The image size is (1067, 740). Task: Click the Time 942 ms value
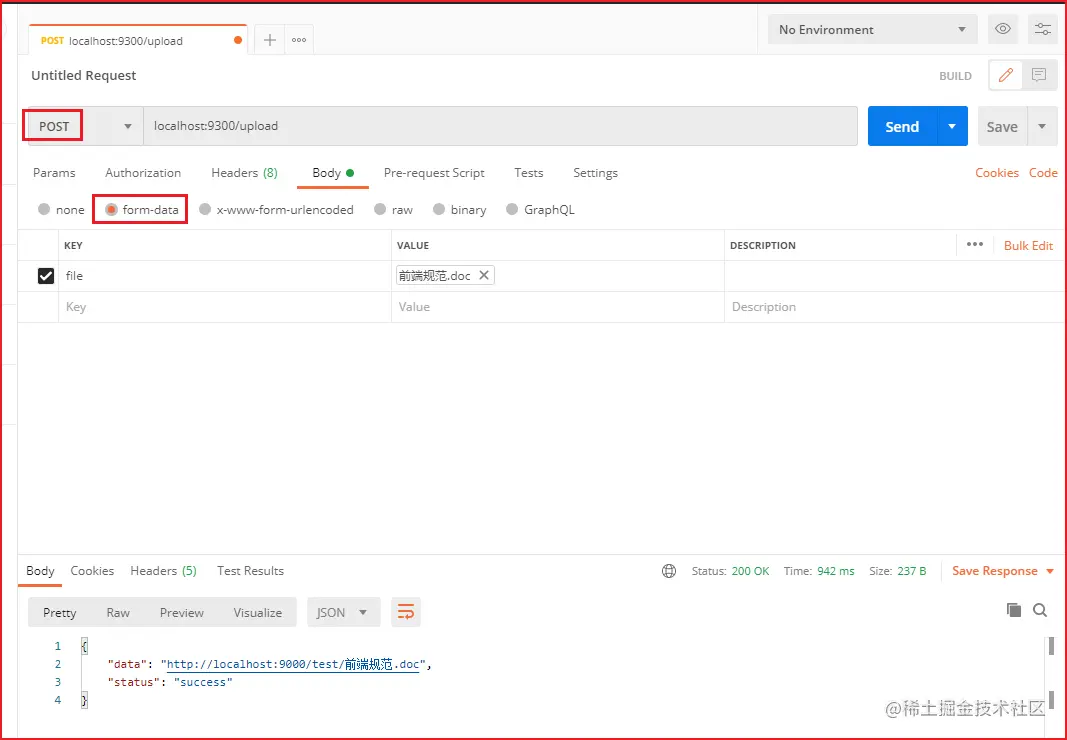(x=836, y=571)
